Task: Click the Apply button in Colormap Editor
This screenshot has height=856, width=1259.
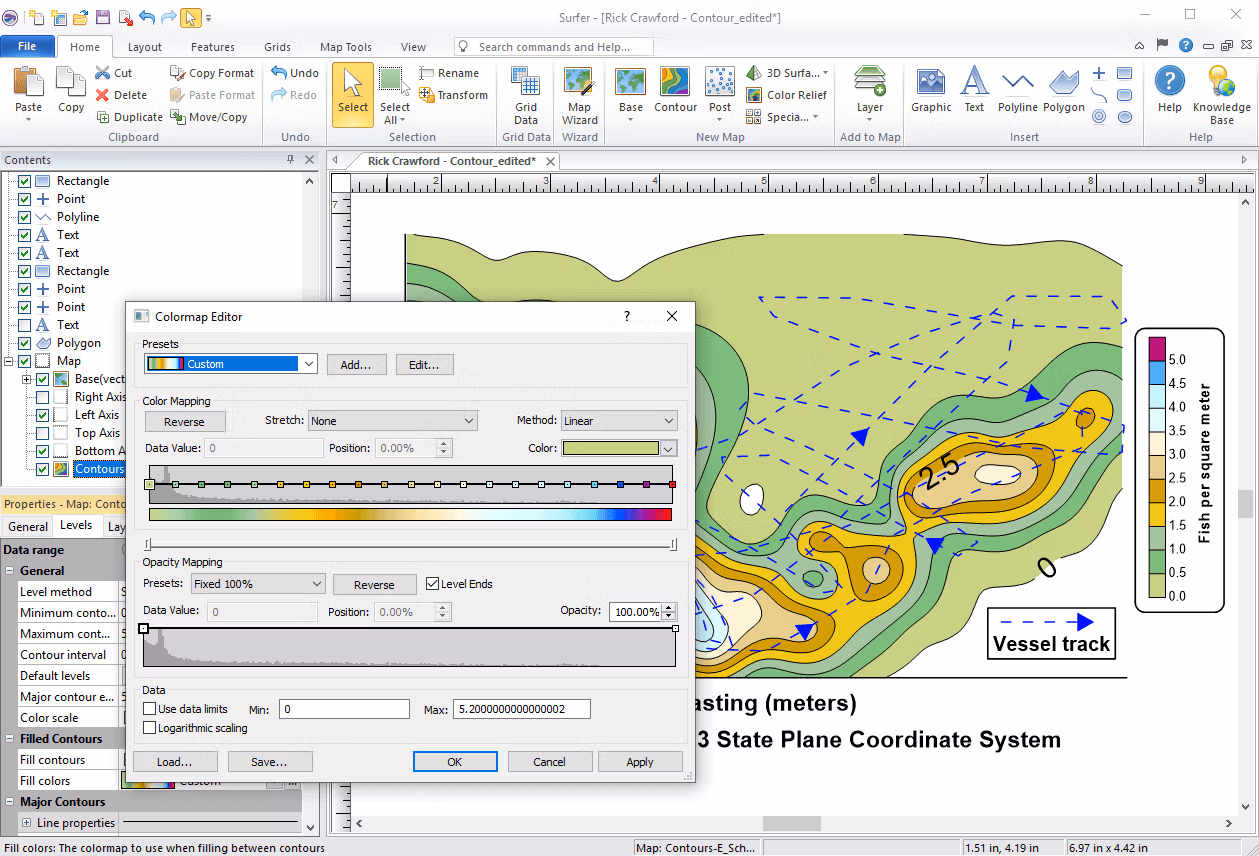Action: tap(640, 762)
